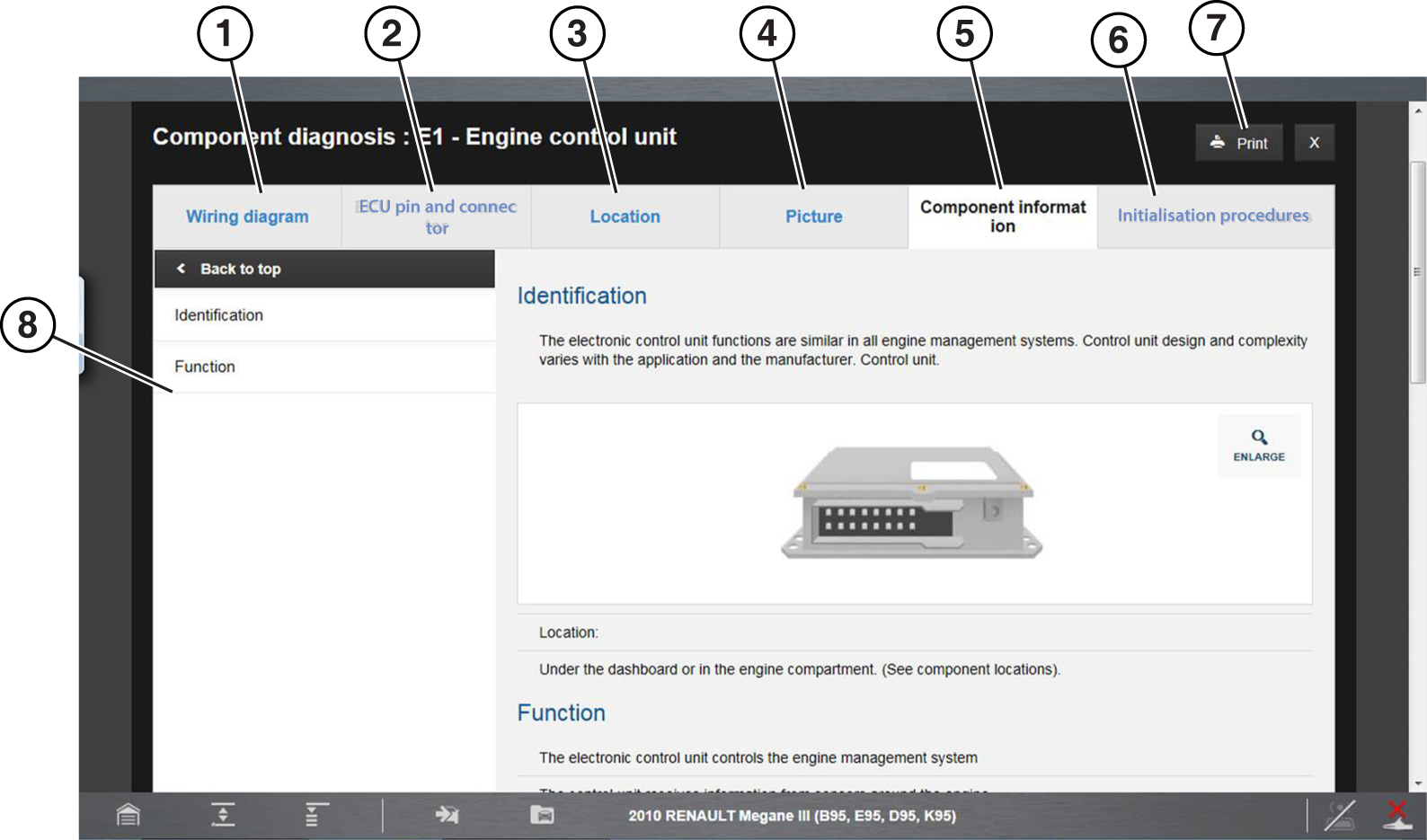Print the component diagnosis page
Viewport: 1427px width, 840px height.
click(1239, 143)
